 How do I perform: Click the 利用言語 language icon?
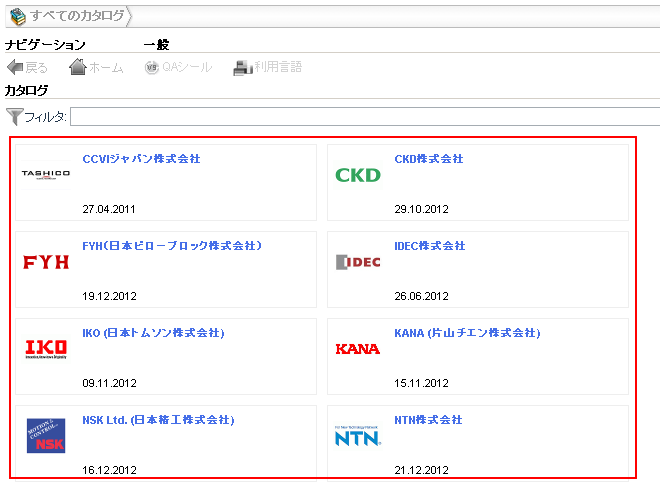click(x=242, y=67)
